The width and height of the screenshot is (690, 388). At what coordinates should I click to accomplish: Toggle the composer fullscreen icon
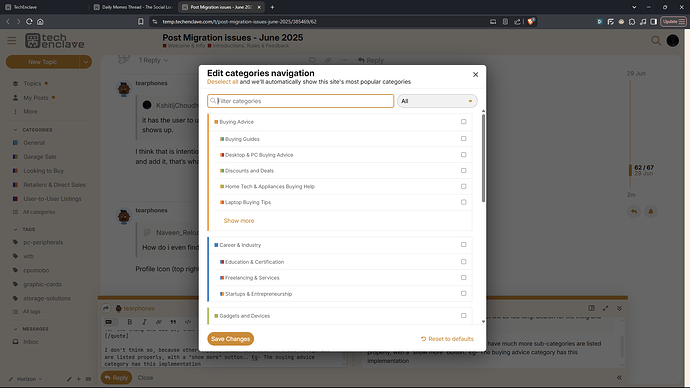coord(606,308)
